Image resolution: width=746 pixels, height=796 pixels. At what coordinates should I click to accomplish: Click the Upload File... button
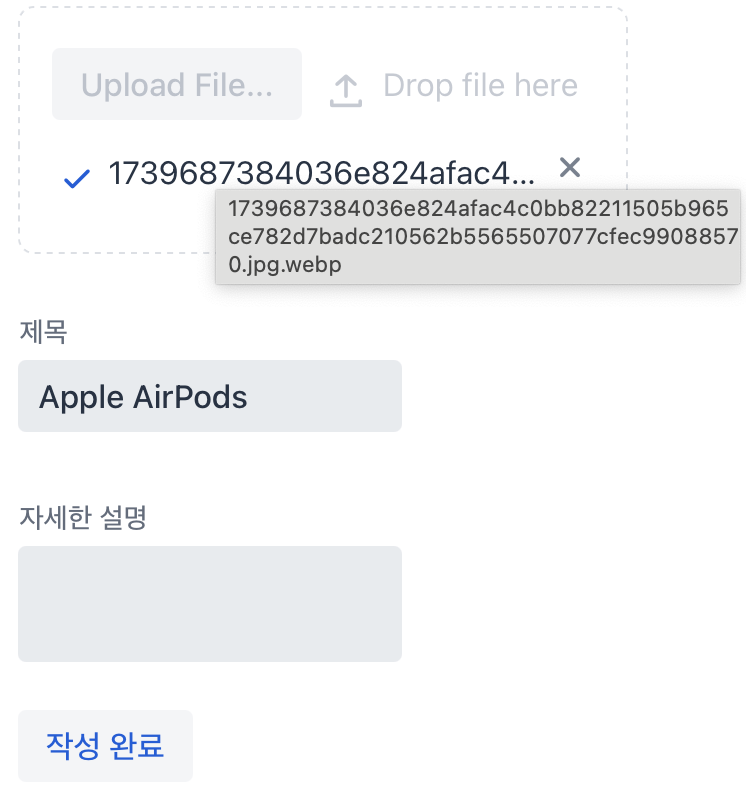point(177,84)
